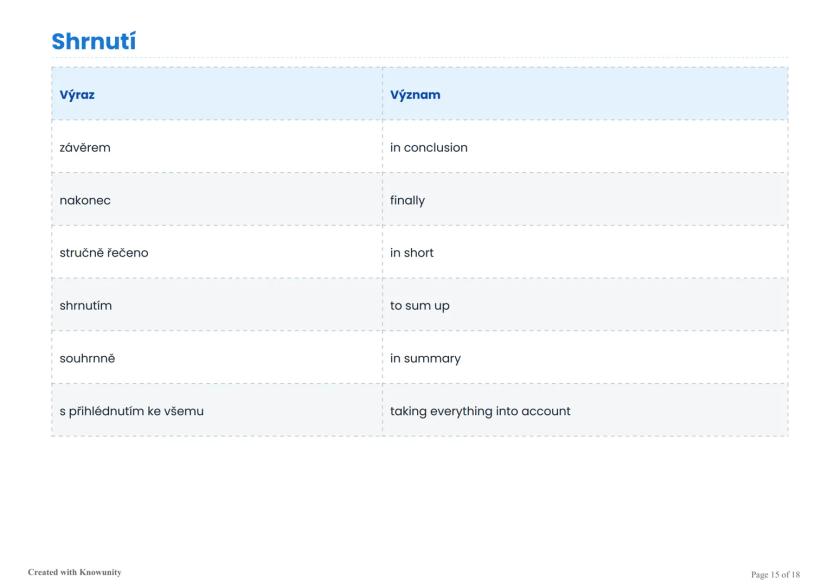Click the 'in short' meaning
Viewport: 828px width, 586px height.
[412, 253]
